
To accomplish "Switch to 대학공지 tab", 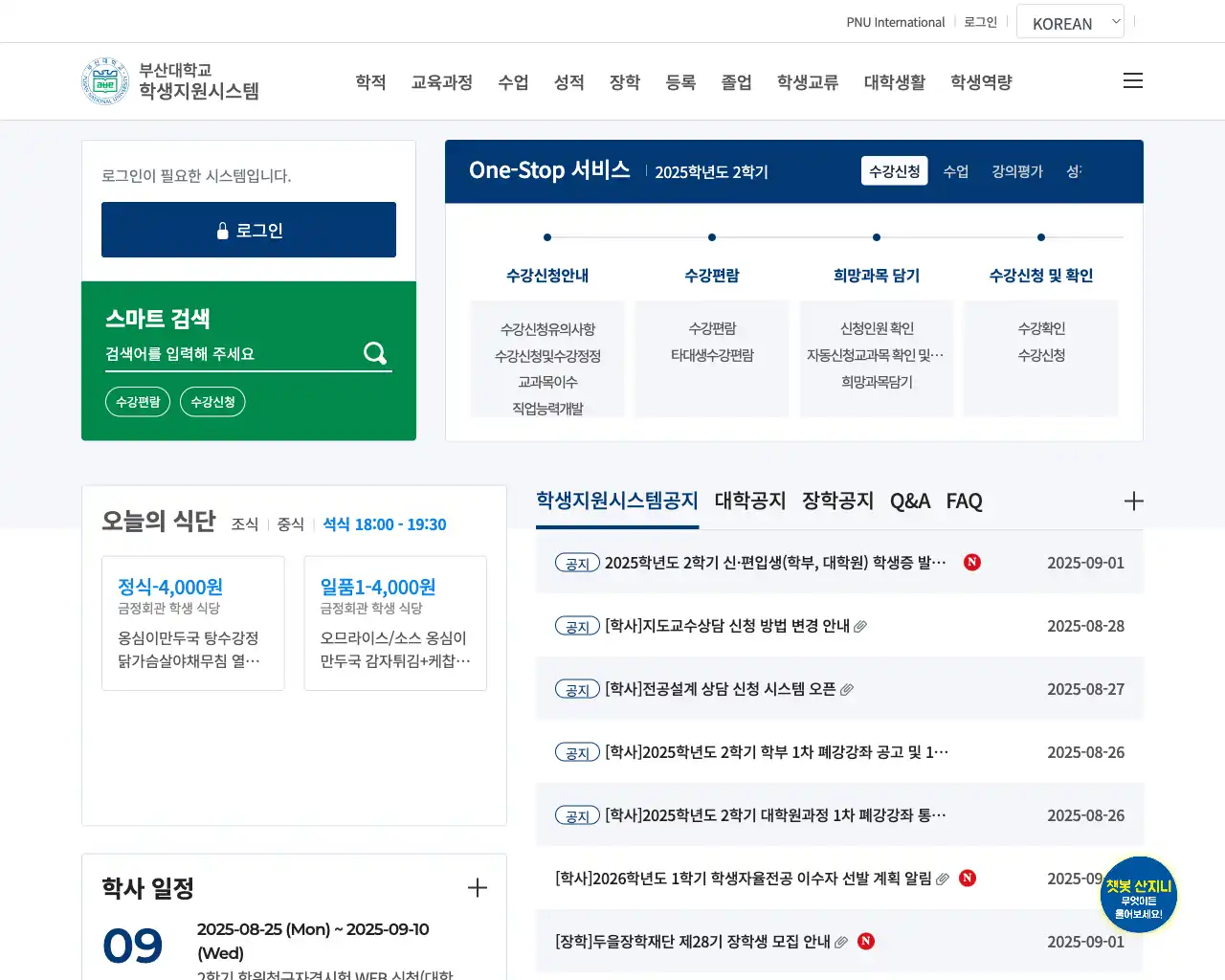I will coord(750,501).
